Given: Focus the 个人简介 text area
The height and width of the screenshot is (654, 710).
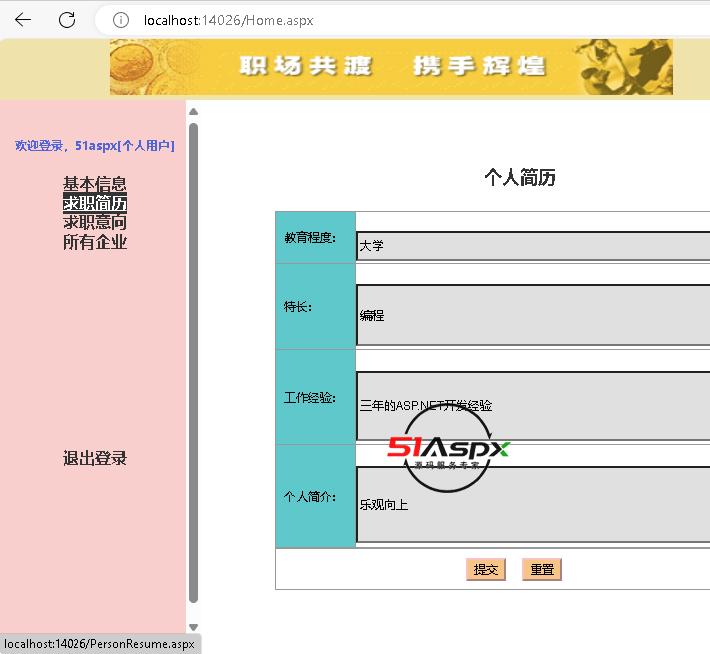Looking at the screenshot, I should 533,505.
